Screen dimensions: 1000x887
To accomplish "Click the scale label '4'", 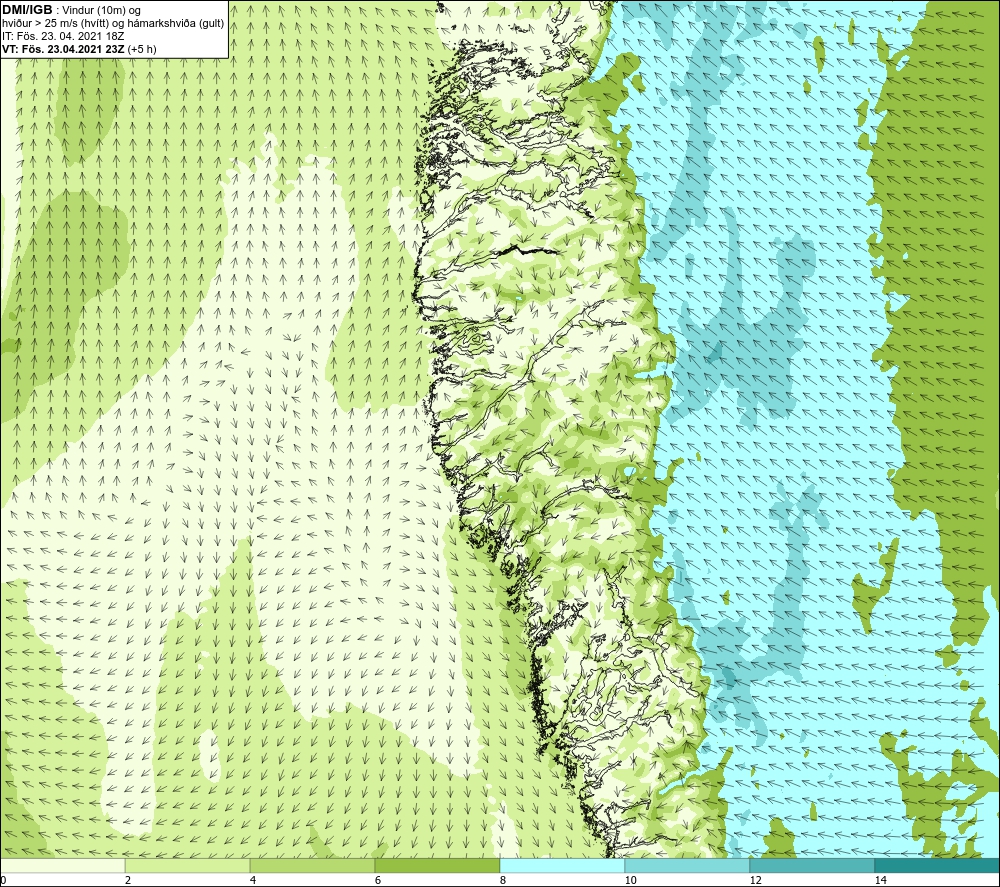I will pyautogui.click(x=253, y=880).
